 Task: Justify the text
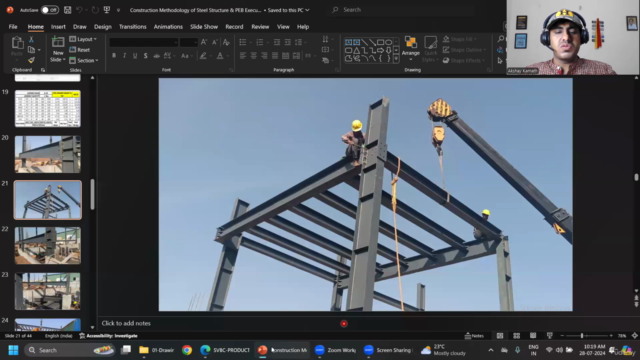point(275,56)
